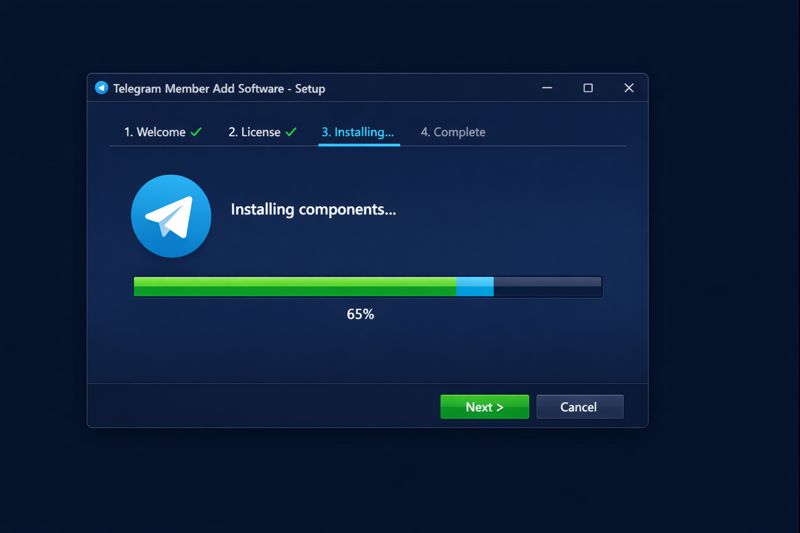
Task: Close the Setup window
Action: 629,88
